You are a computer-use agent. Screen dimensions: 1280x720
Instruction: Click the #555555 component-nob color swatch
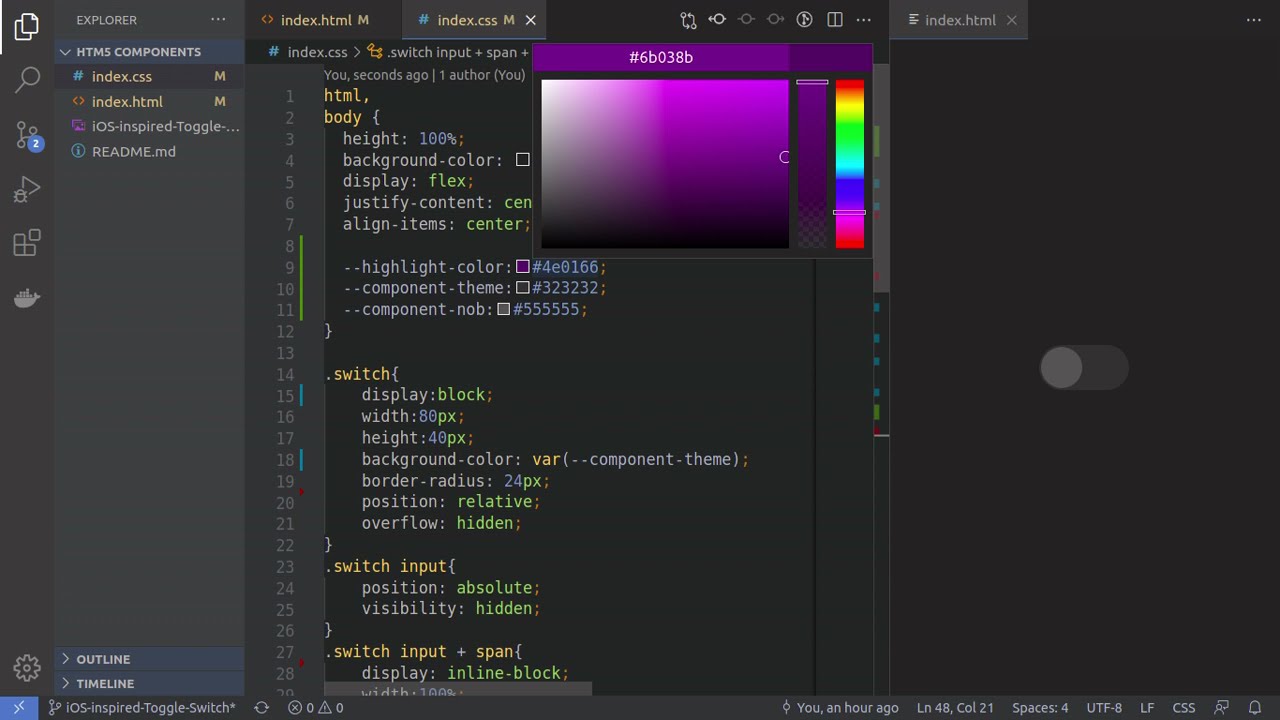pyautogui.click(x=503, y=310)
